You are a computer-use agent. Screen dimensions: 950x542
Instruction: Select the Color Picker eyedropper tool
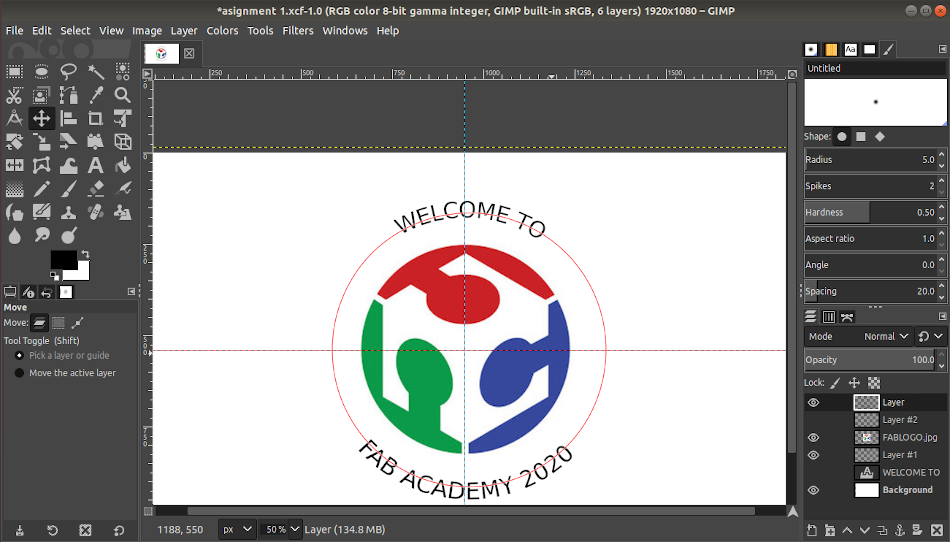click(x=96, y=95)
